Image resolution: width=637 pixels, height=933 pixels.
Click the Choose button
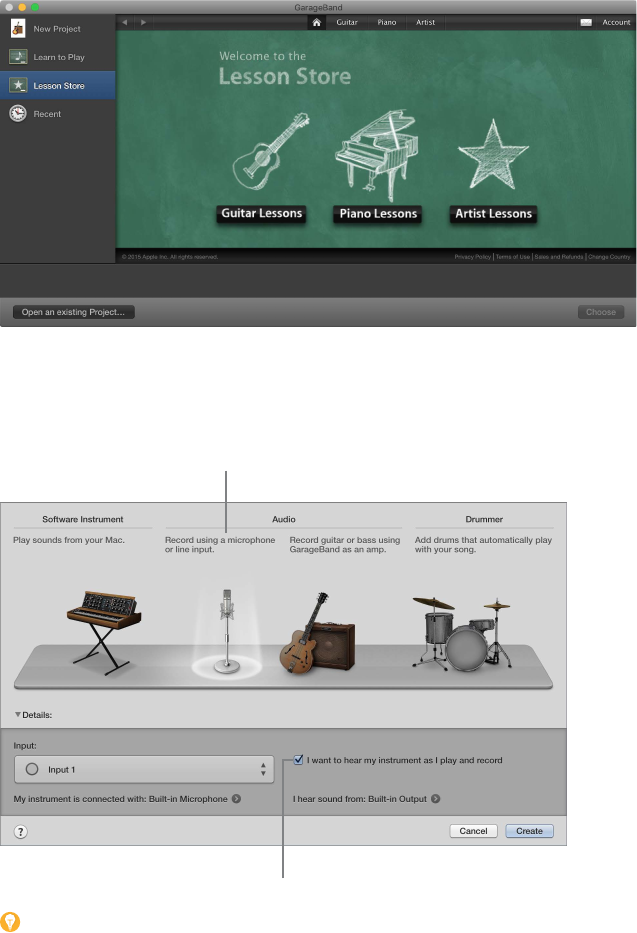(601, 312)
